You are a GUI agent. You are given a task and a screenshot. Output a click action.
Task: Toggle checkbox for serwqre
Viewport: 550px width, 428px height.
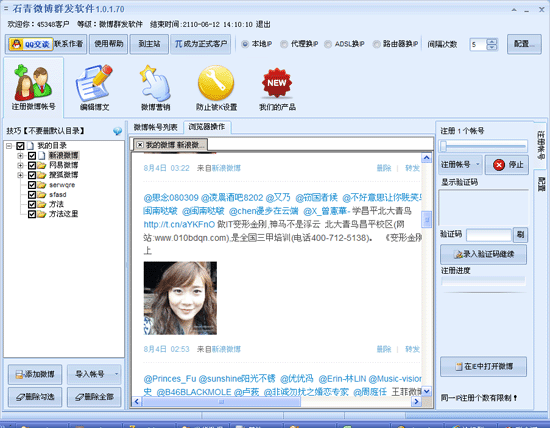[x=32, y=185]
